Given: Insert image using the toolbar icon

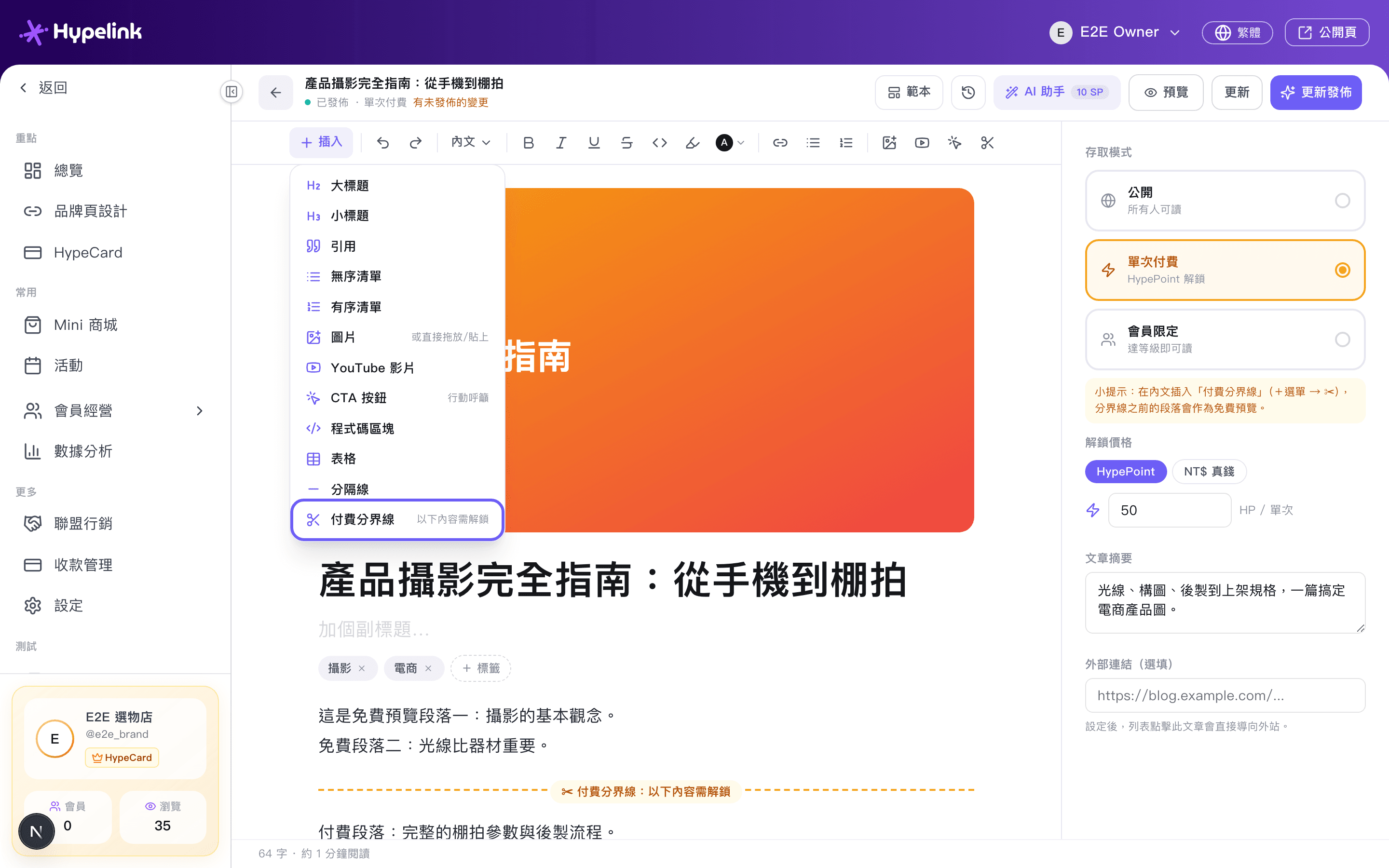Looking at the screenshot, I should [889, 142].
